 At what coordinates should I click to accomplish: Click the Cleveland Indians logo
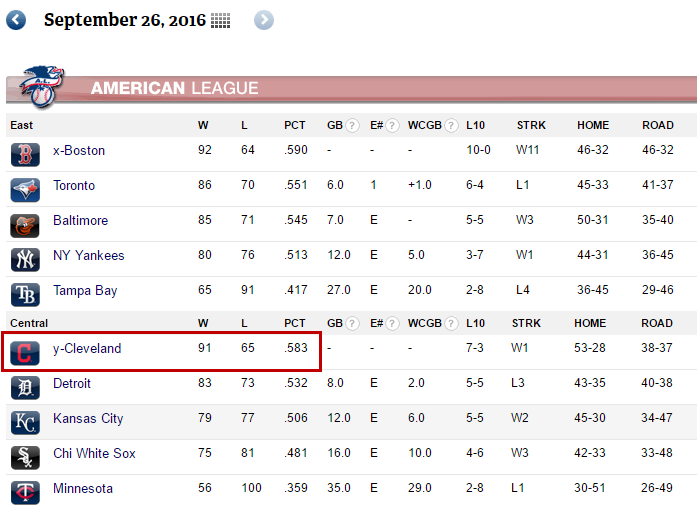click(x=25, y=353)
